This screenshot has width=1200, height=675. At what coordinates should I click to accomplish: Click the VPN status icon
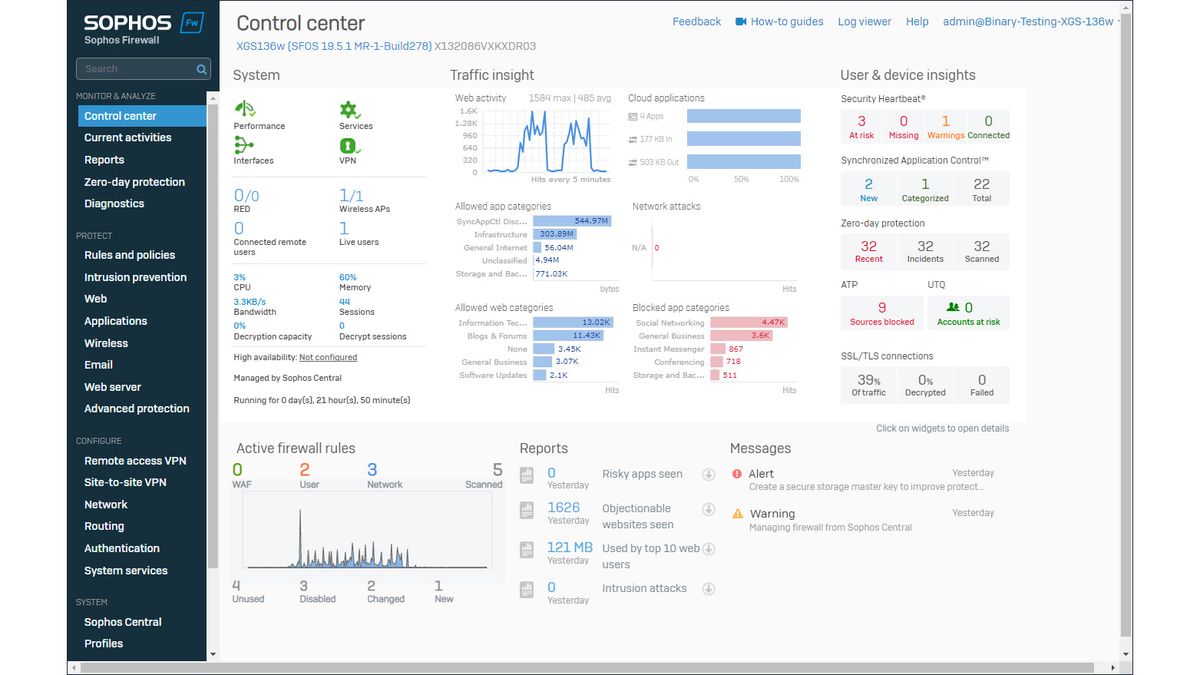pos(348,147)
